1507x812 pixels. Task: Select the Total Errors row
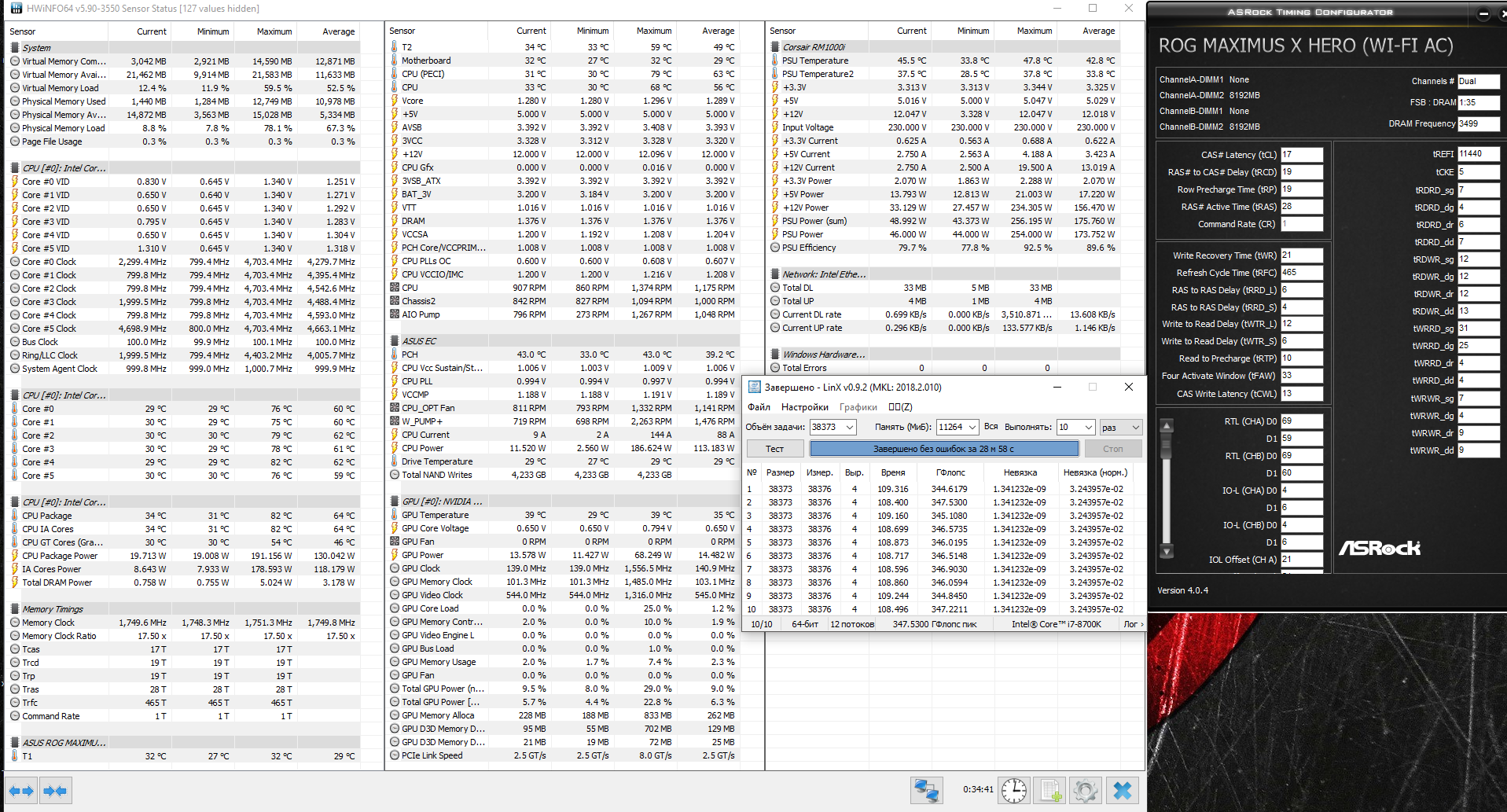tap(943, 368)
